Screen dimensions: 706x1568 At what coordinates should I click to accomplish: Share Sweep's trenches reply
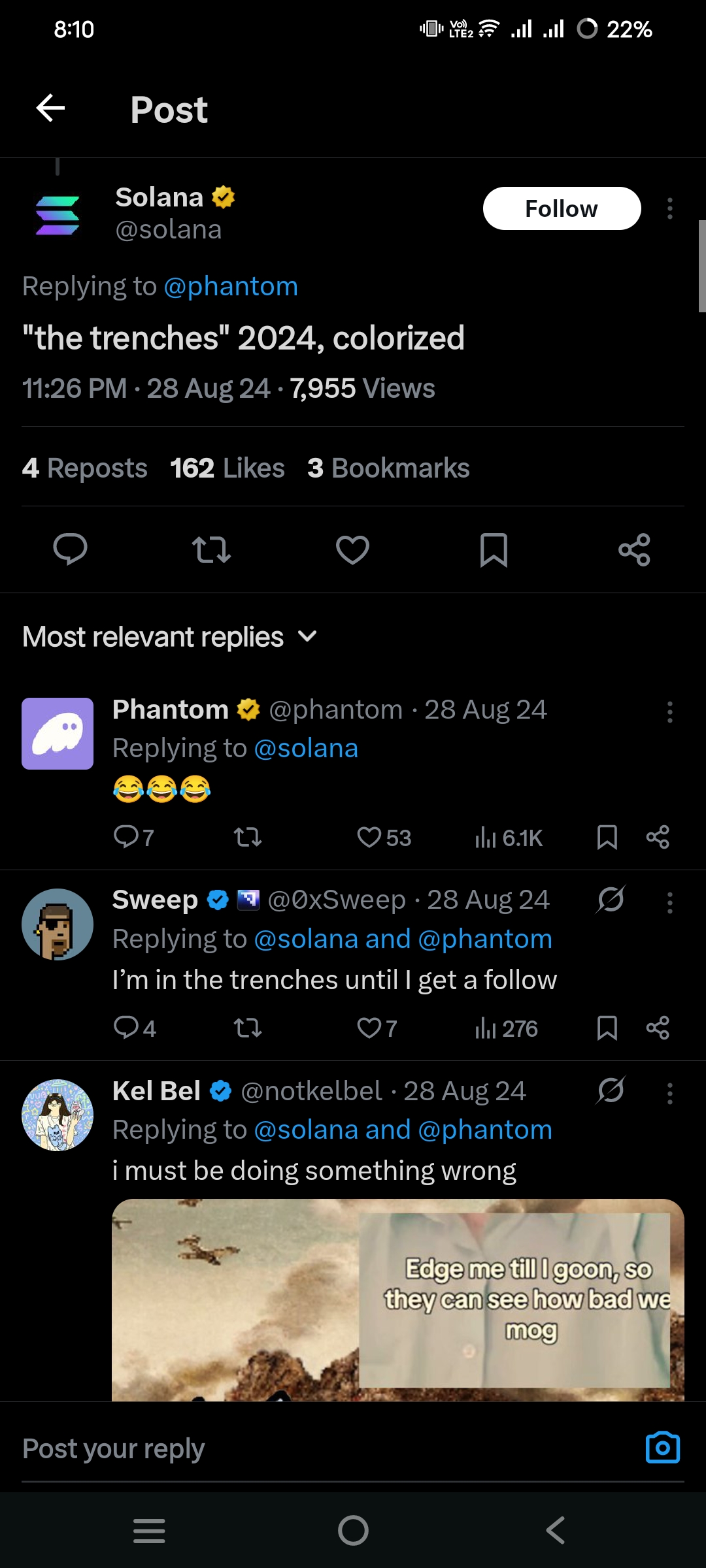click(657, 1028)
